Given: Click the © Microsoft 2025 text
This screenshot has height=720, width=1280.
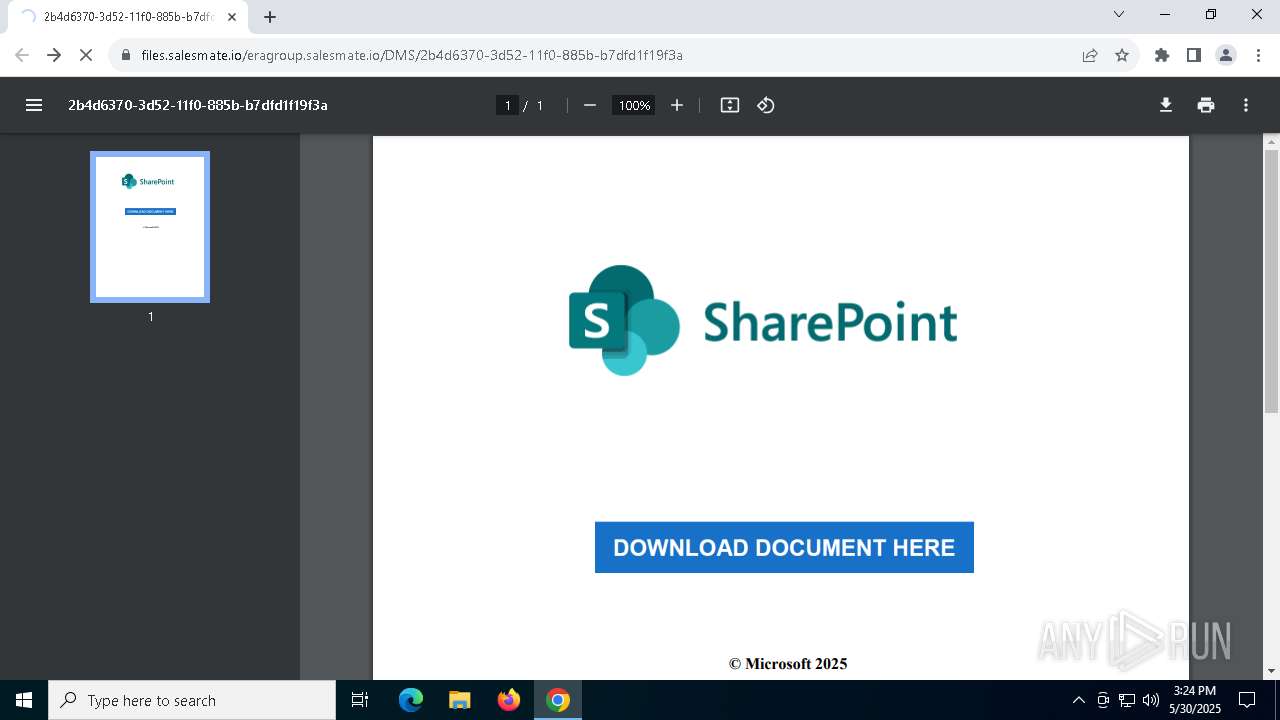Looking at the screenshot, I should point(788,663).
